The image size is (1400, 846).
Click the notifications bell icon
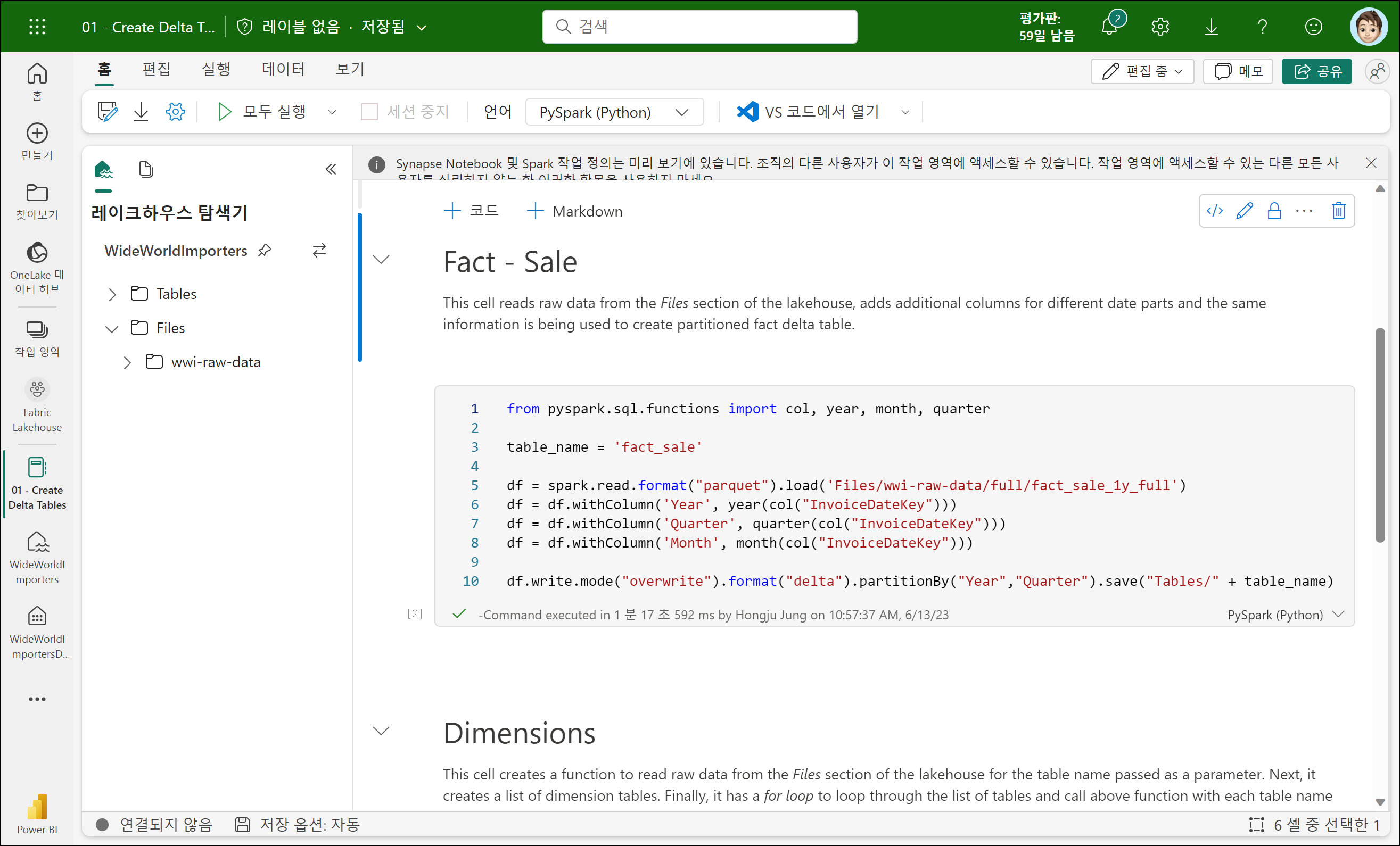click(1108, 27)
